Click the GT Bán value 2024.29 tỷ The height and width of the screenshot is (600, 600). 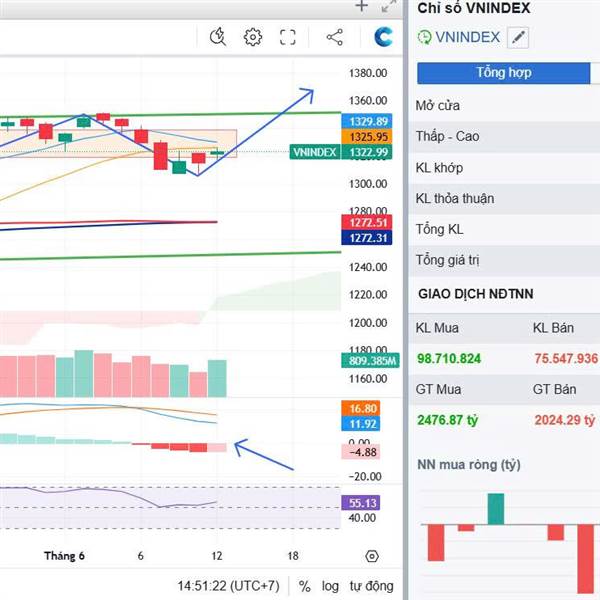565,420
